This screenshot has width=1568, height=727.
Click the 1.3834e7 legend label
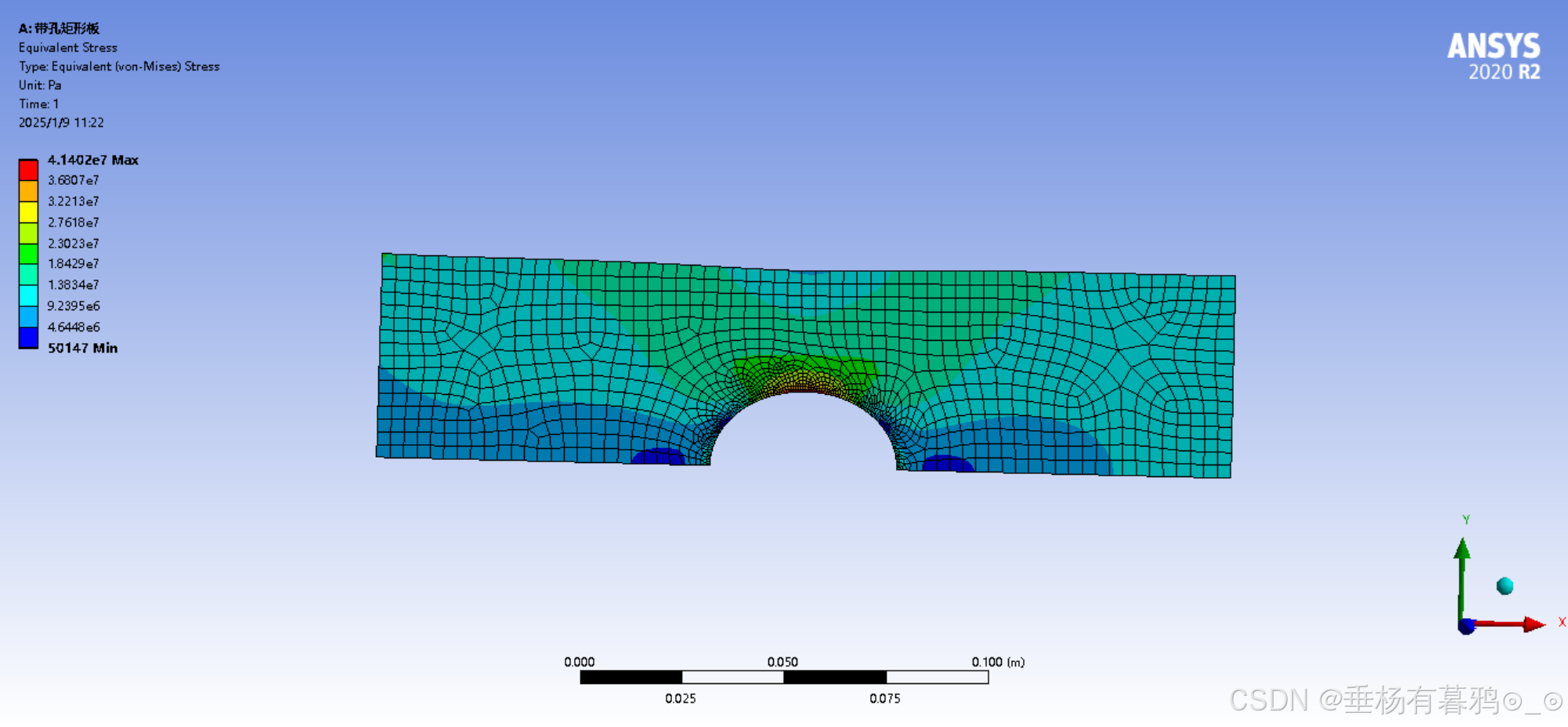(73, 285)
